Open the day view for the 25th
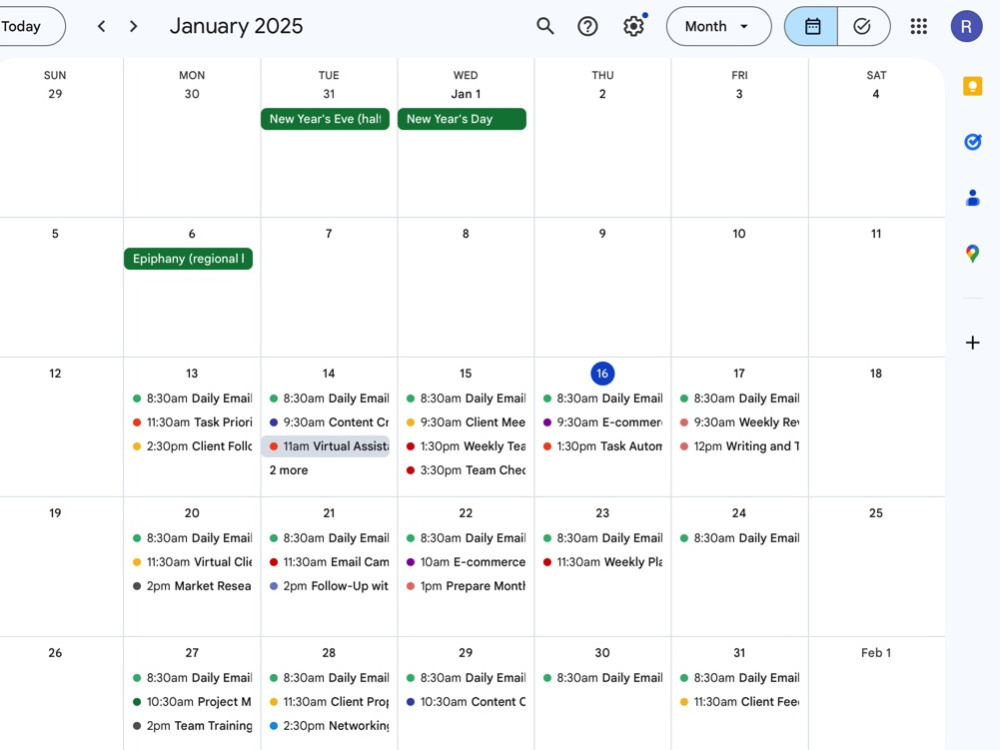 (x=876, y=513)
